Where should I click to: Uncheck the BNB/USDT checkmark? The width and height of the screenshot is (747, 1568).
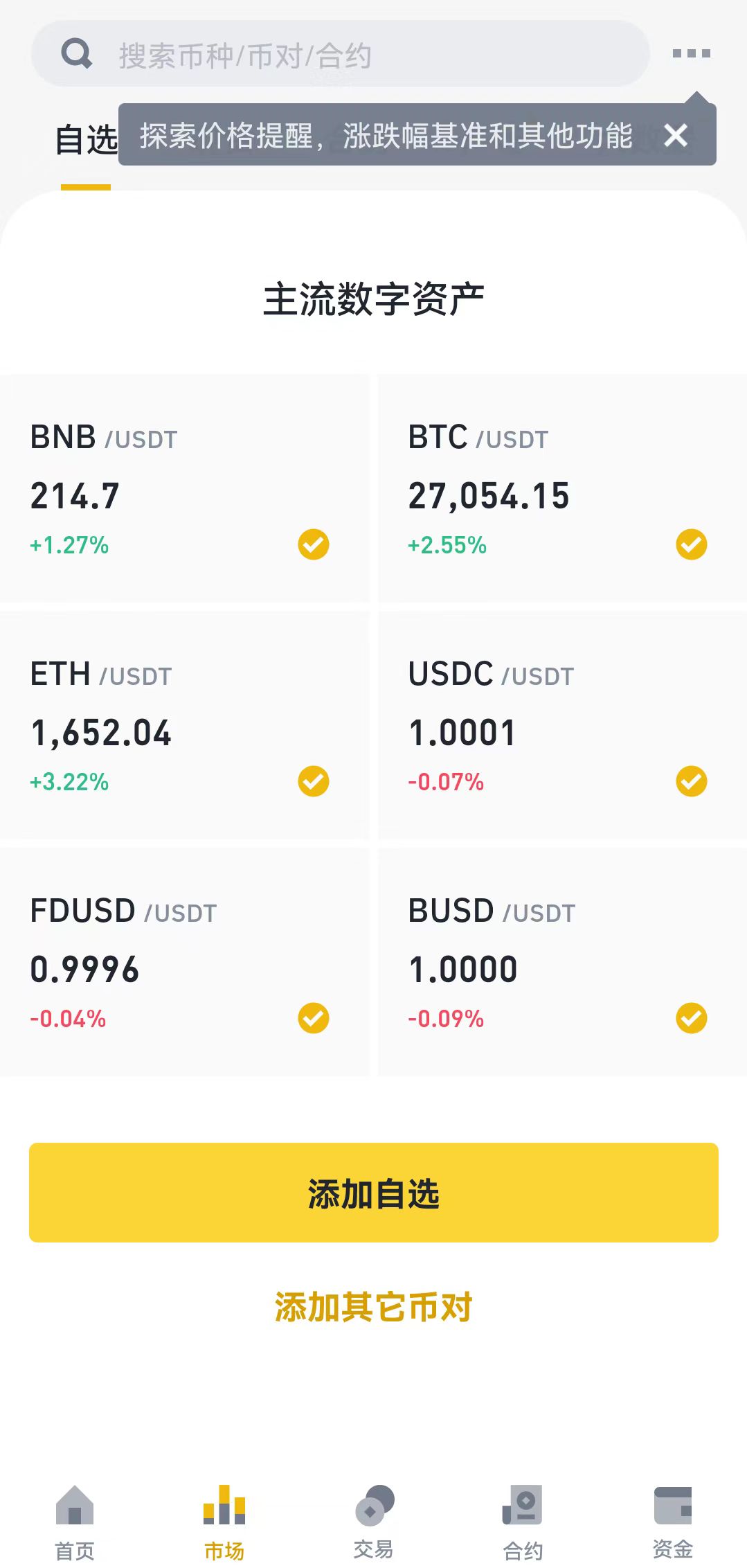tap(314, 544)
